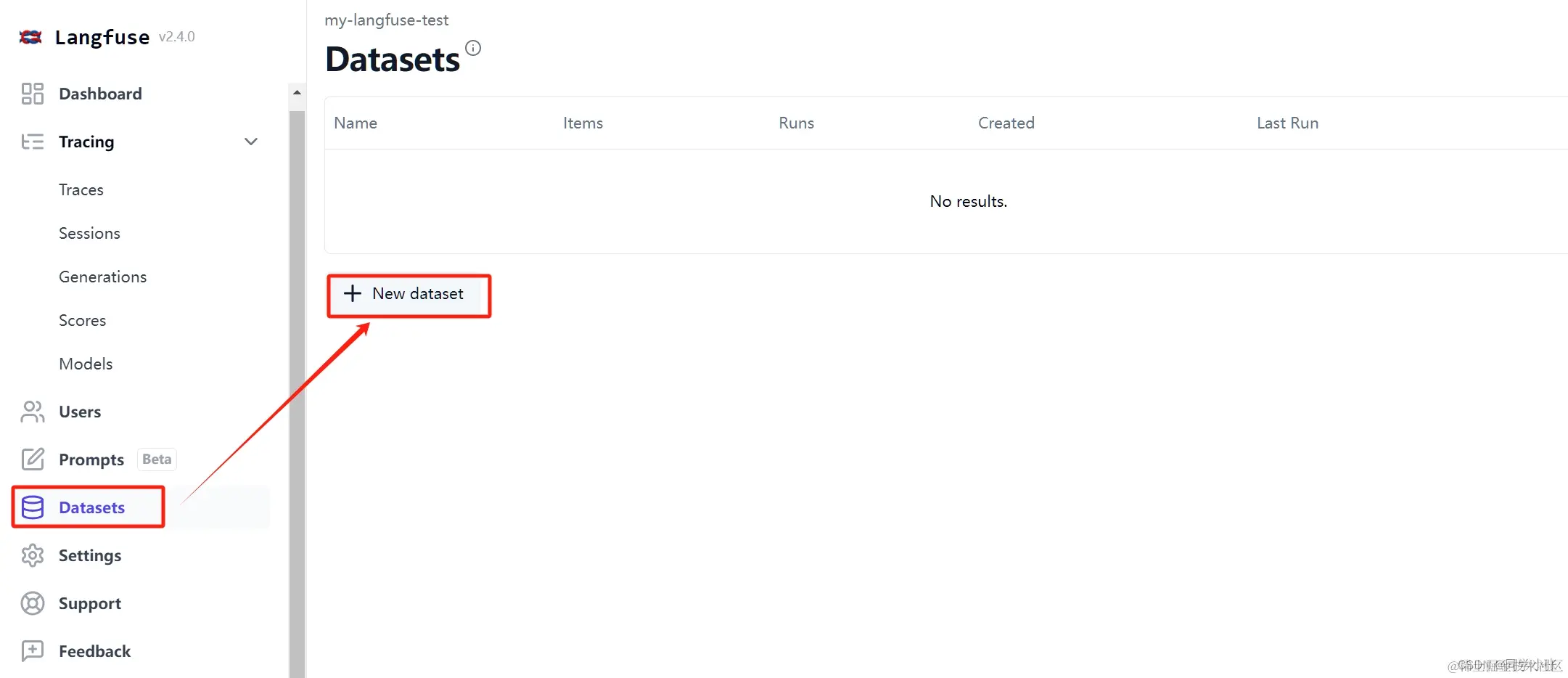
Task: Open the Support page
Action: pos(90,603)
